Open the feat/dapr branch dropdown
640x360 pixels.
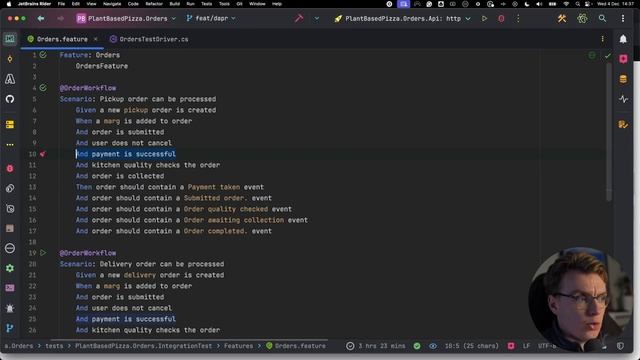tap(211, 18)
